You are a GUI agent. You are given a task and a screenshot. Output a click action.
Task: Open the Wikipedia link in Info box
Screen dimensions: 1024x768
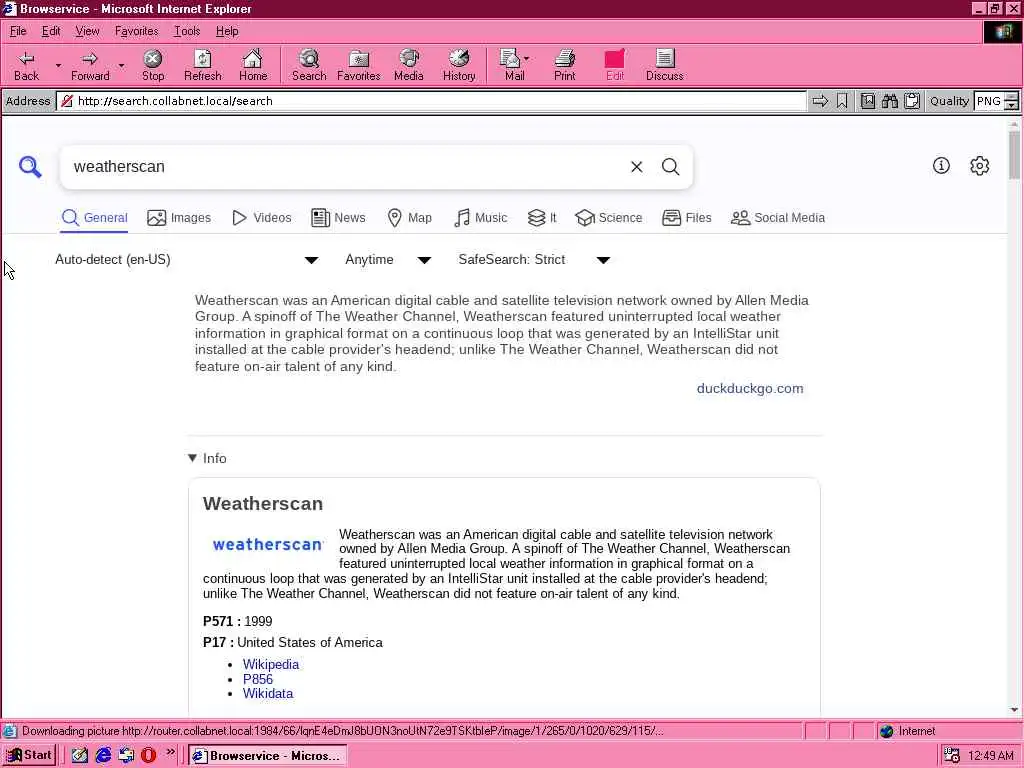pyautogui.click(x=271, y=664)
